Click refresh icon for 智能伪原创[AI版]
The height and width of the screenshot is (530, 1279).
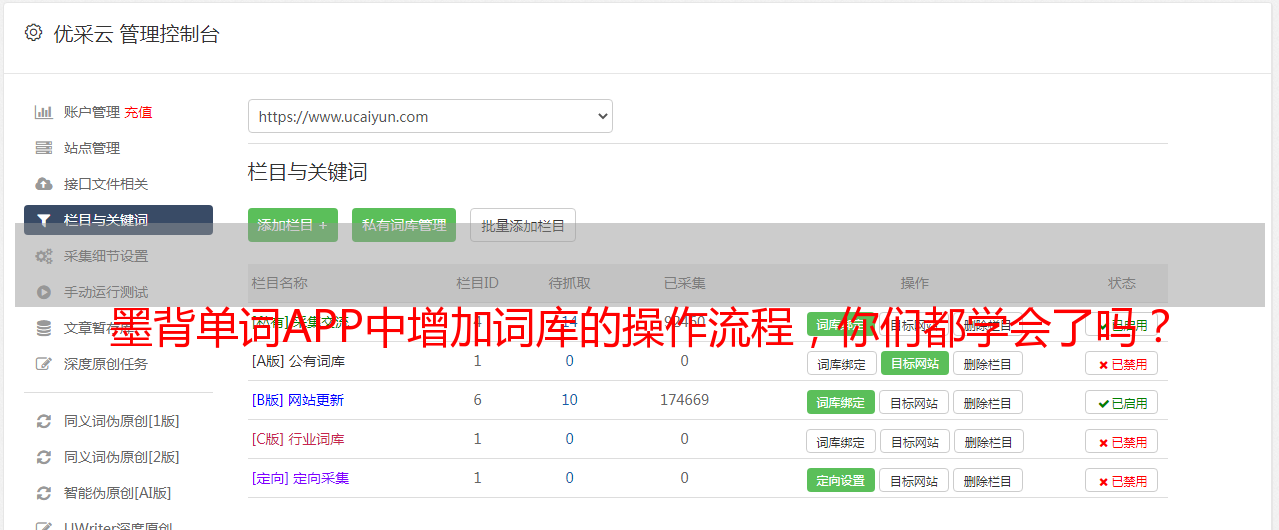43,493
